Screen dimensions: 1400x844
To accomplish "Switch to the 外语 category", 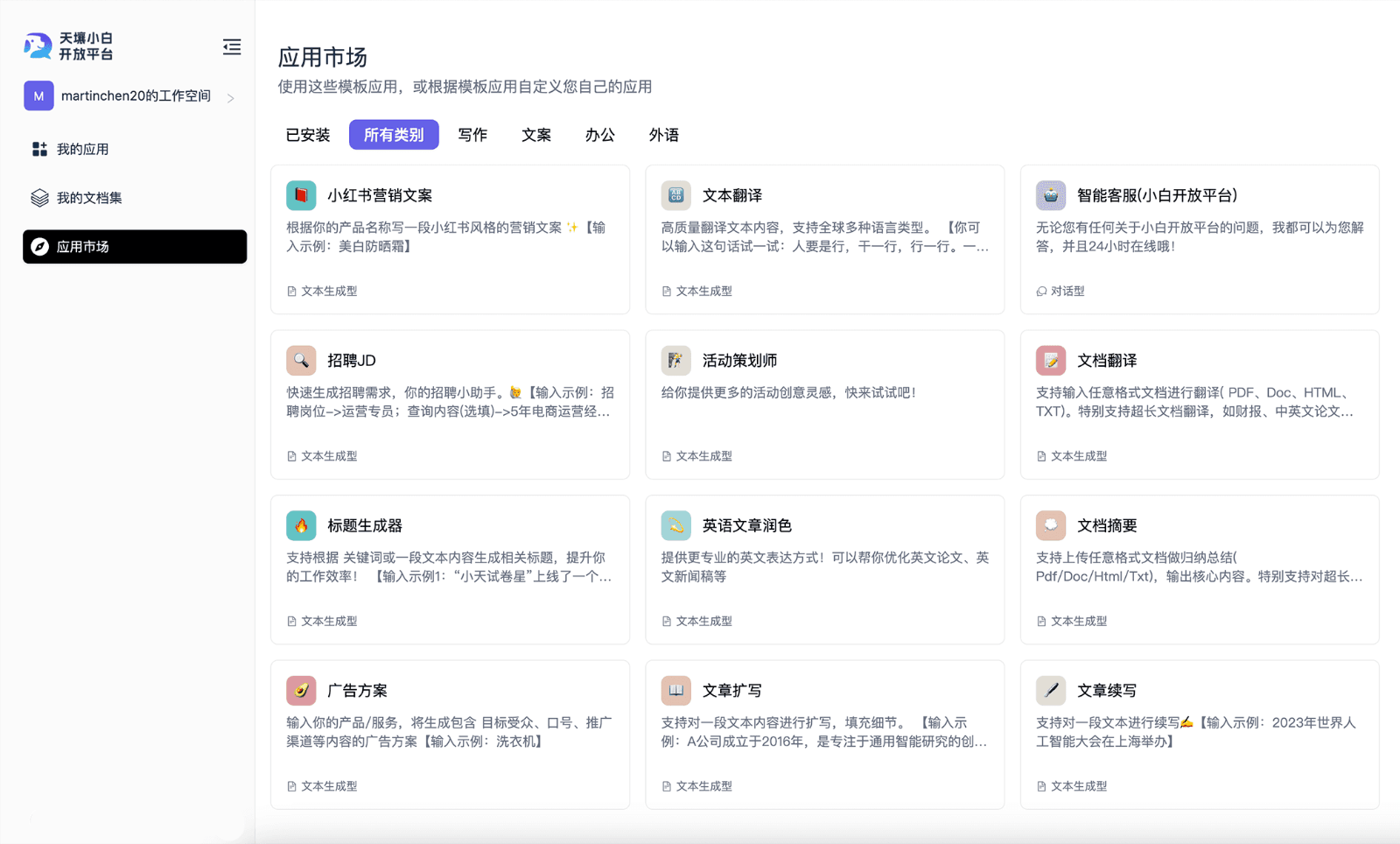I will [664, 135].
